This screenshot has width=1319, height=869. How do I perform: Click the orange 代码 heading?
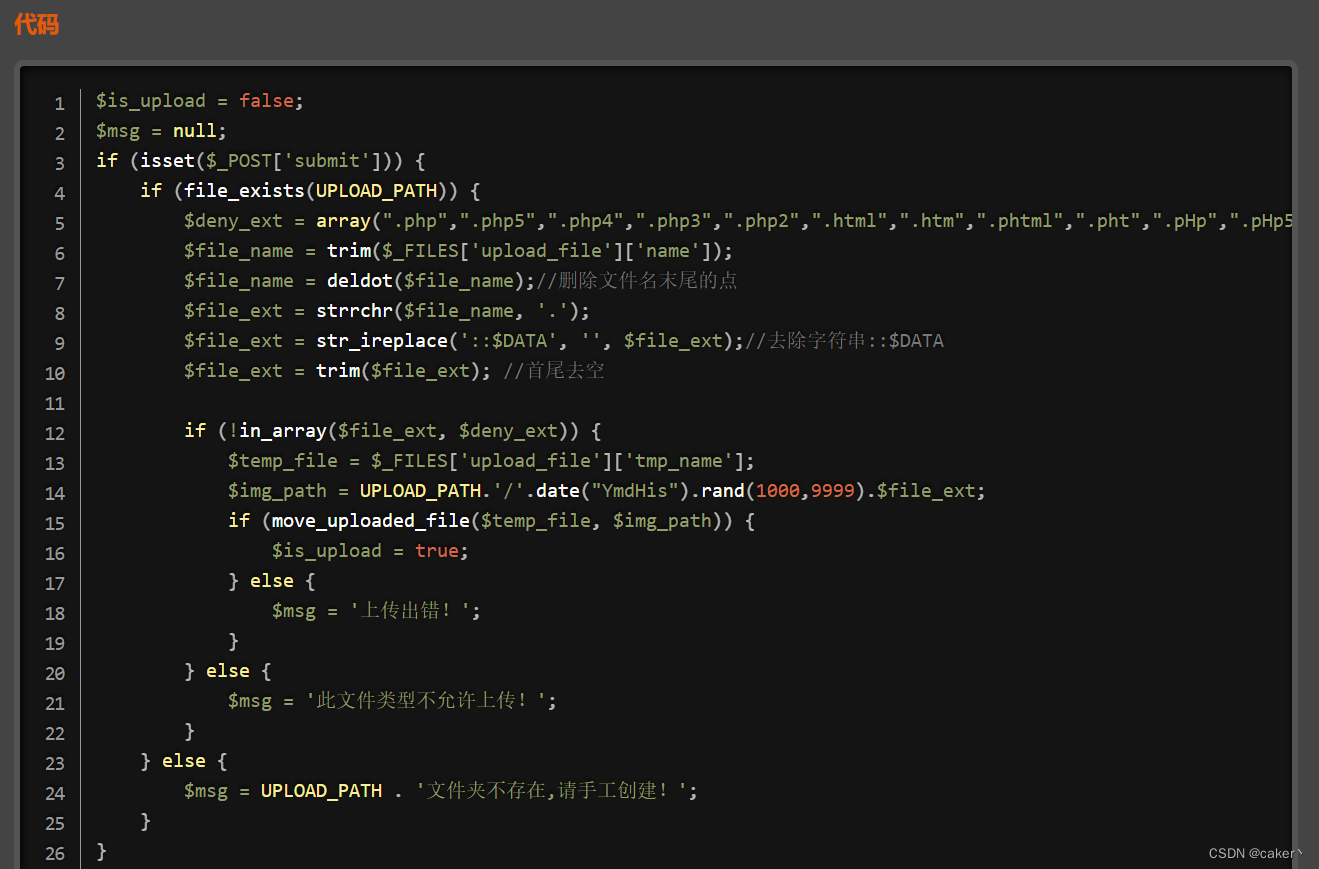point(37,24)
